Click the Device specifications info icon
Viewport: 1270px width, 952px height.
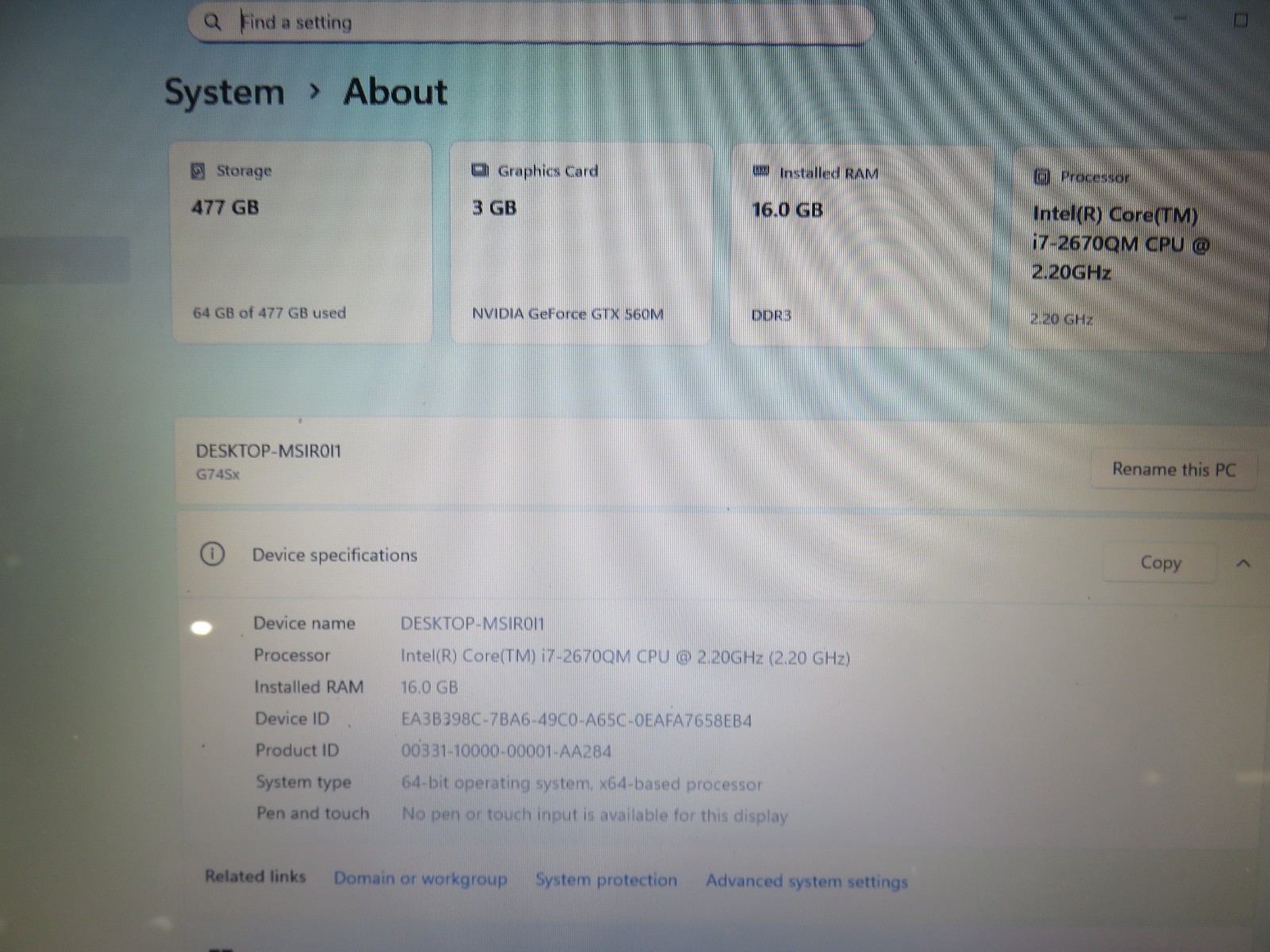point(212,554)
